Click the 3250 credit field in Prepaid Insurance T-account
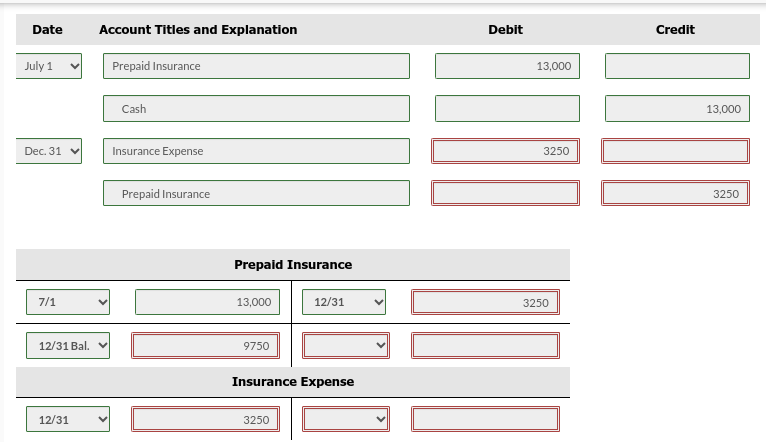 (486, 302)
